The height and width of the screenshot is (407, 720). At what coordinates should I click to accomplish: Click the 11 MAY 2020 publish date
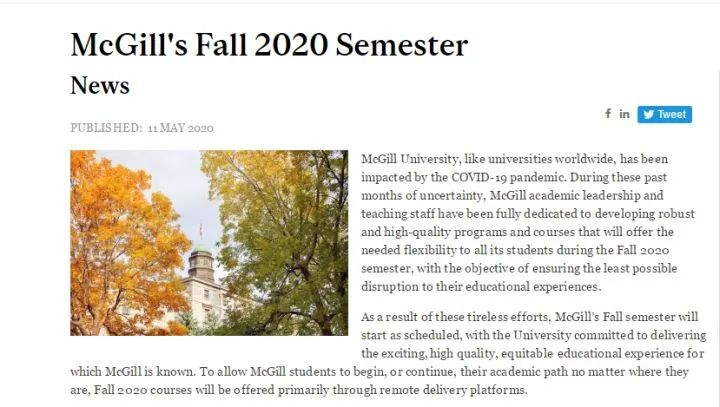[180, 128]
